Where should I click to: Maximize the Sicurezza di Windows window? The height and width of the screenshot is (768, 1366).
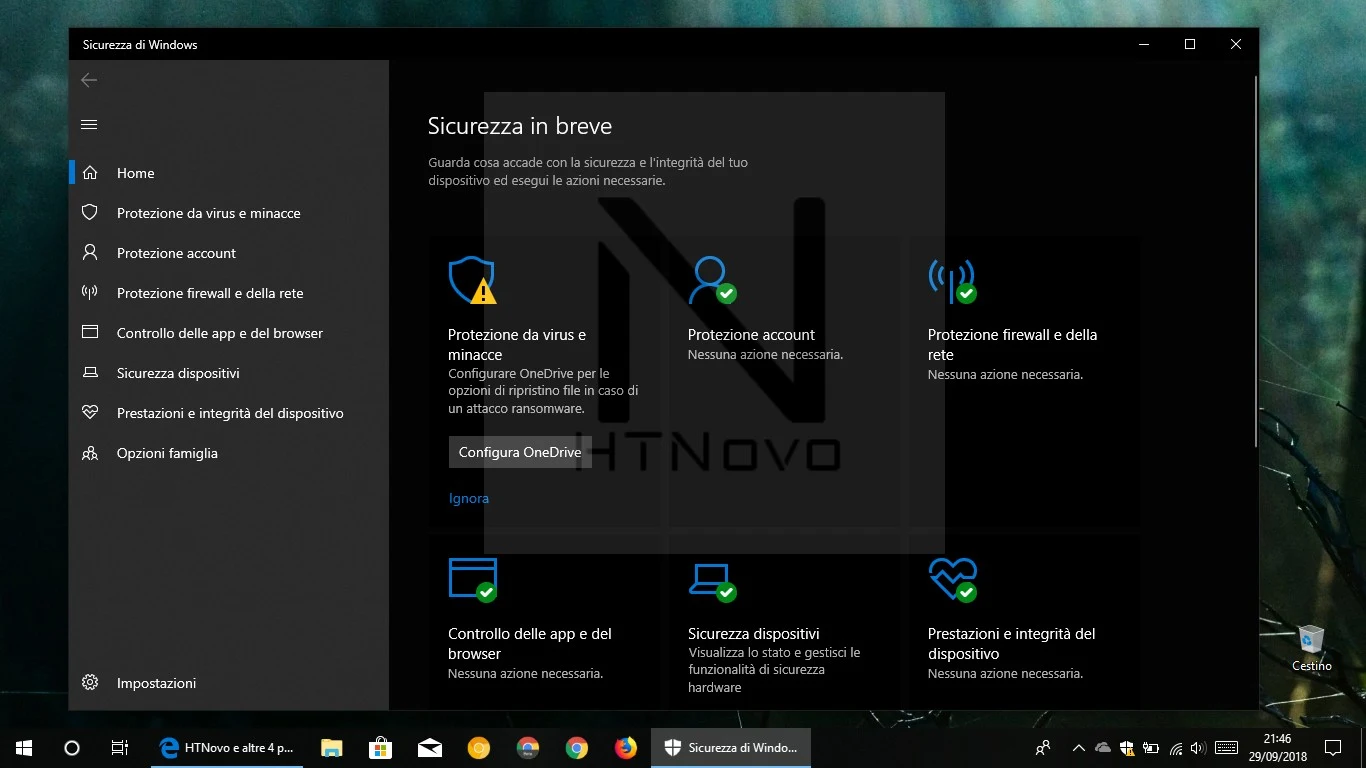(1189, 44)
